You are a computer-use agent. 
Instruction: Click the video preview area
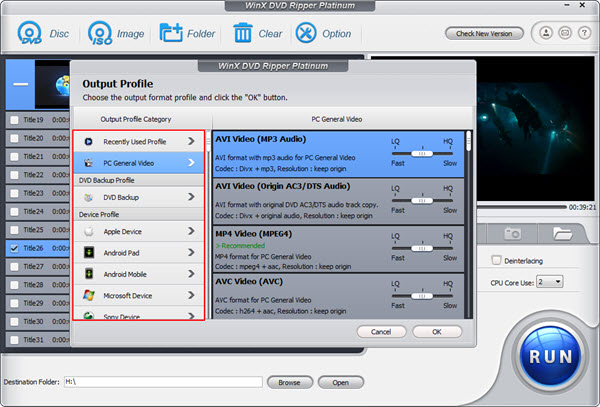coord(535,129)
